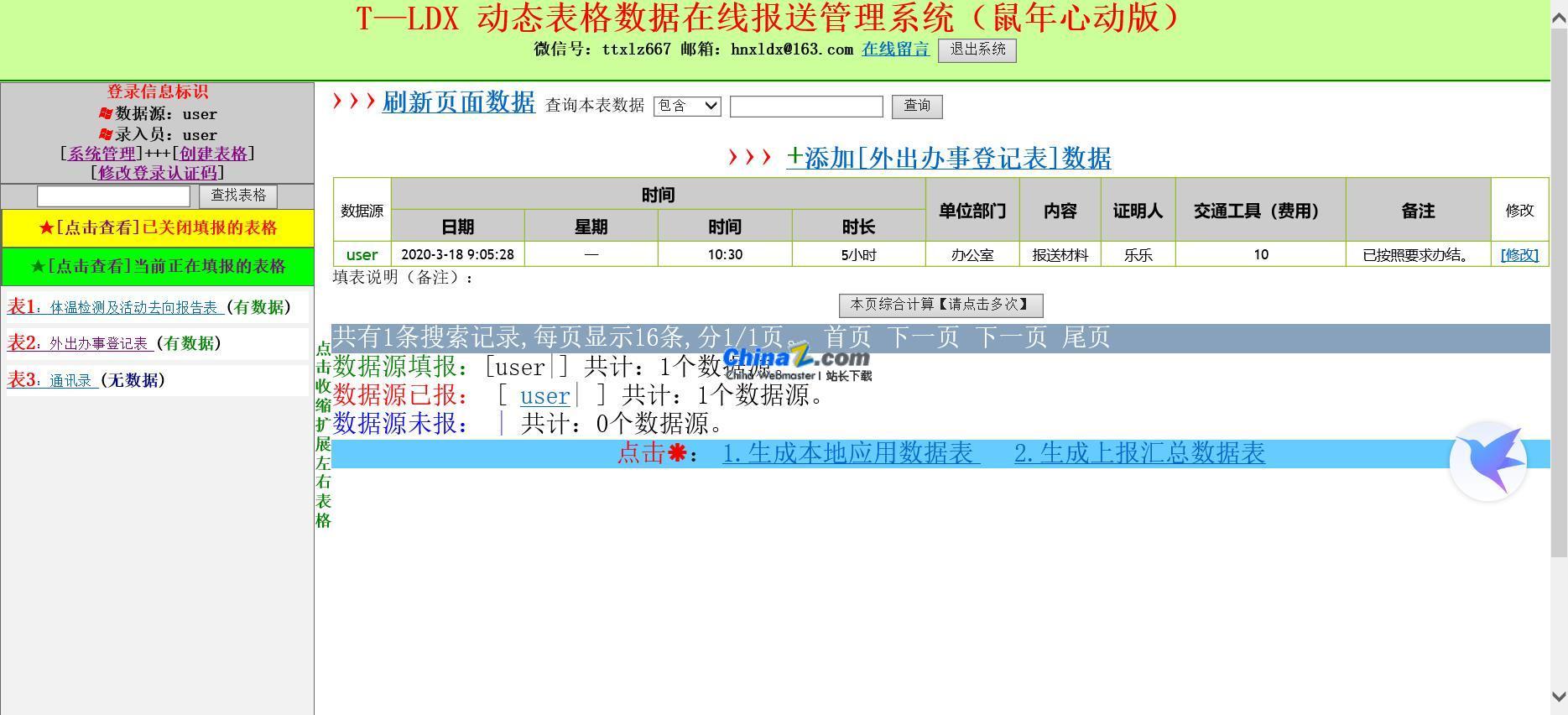Image resolution: width=1568 pixels, height=715 pixels.
Task: View green 当前正在填报的表格 bar
Action: (158, 267)
